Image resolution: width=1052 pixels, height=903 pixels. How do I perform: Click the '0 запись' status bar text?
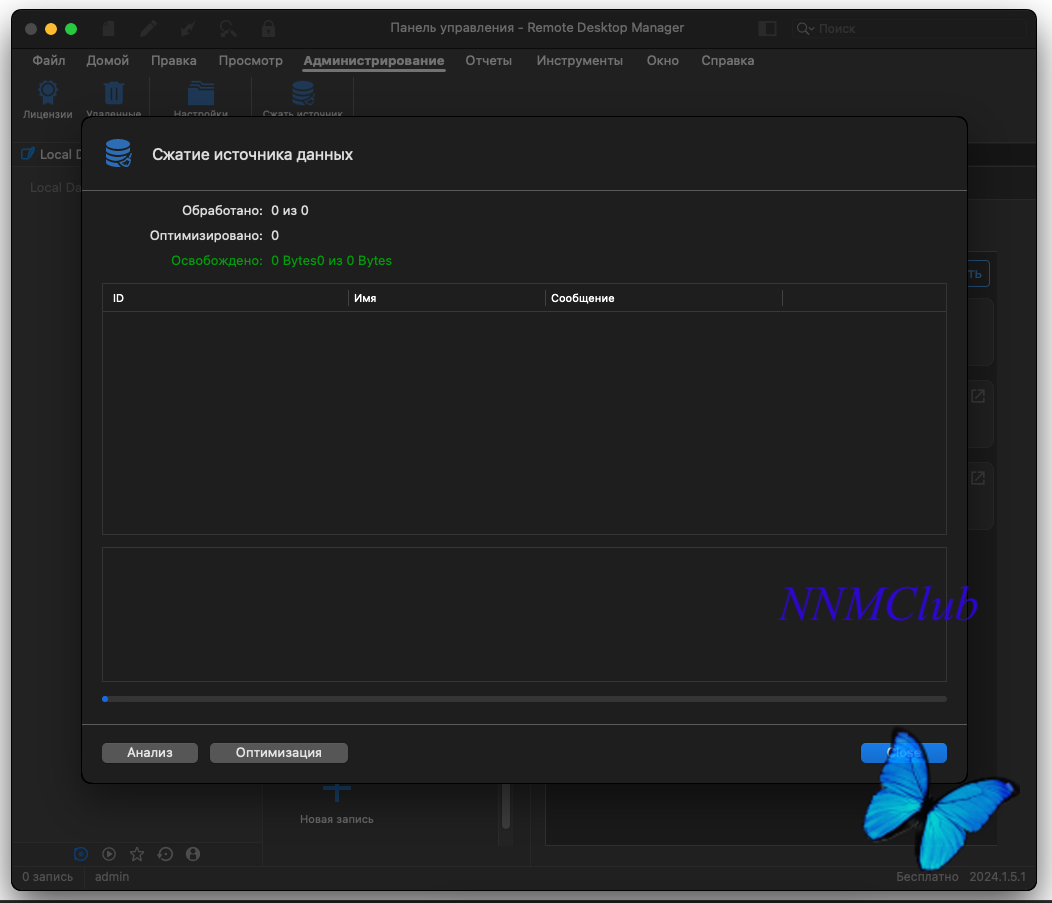pos(48,877)
